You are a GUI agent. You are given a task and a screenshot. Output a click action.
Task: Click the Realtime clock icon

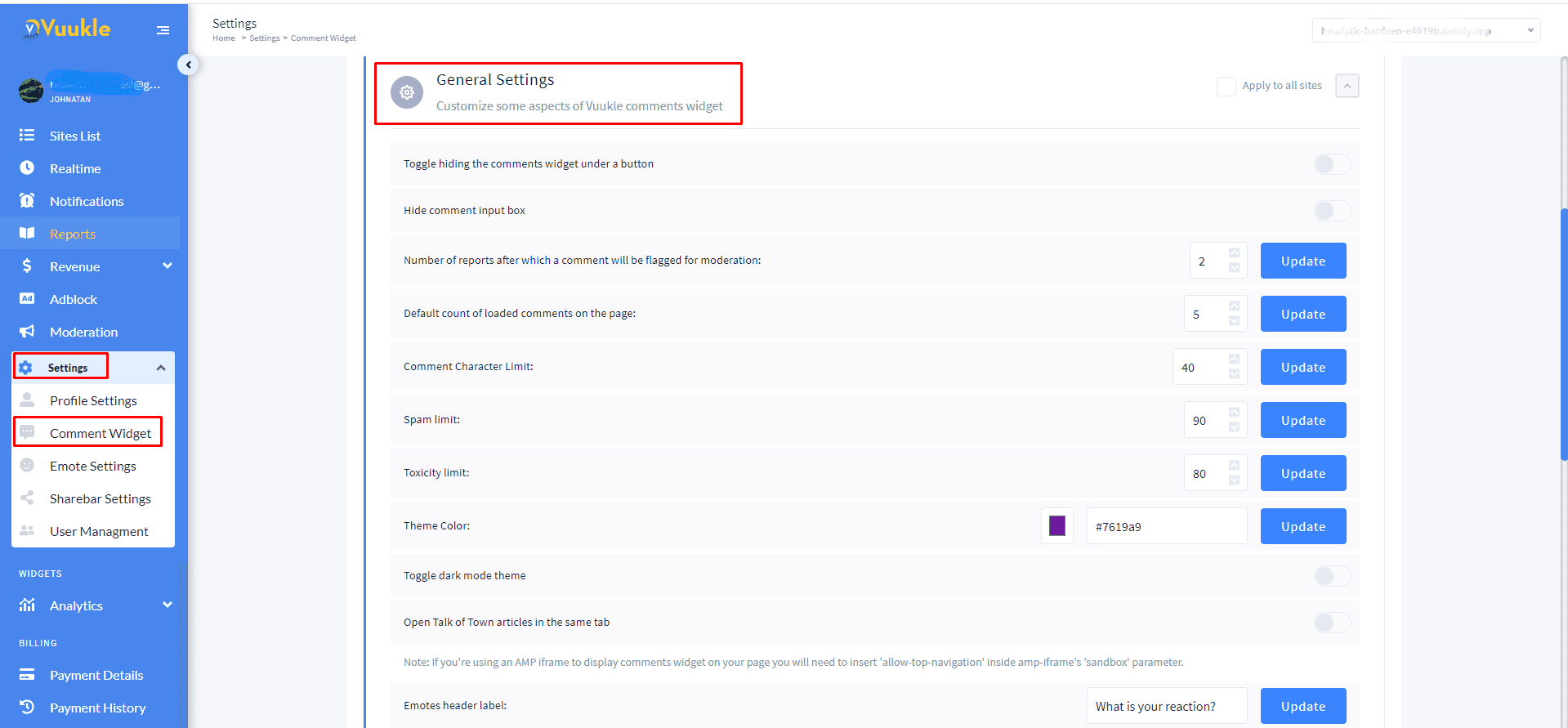point(27,167)
